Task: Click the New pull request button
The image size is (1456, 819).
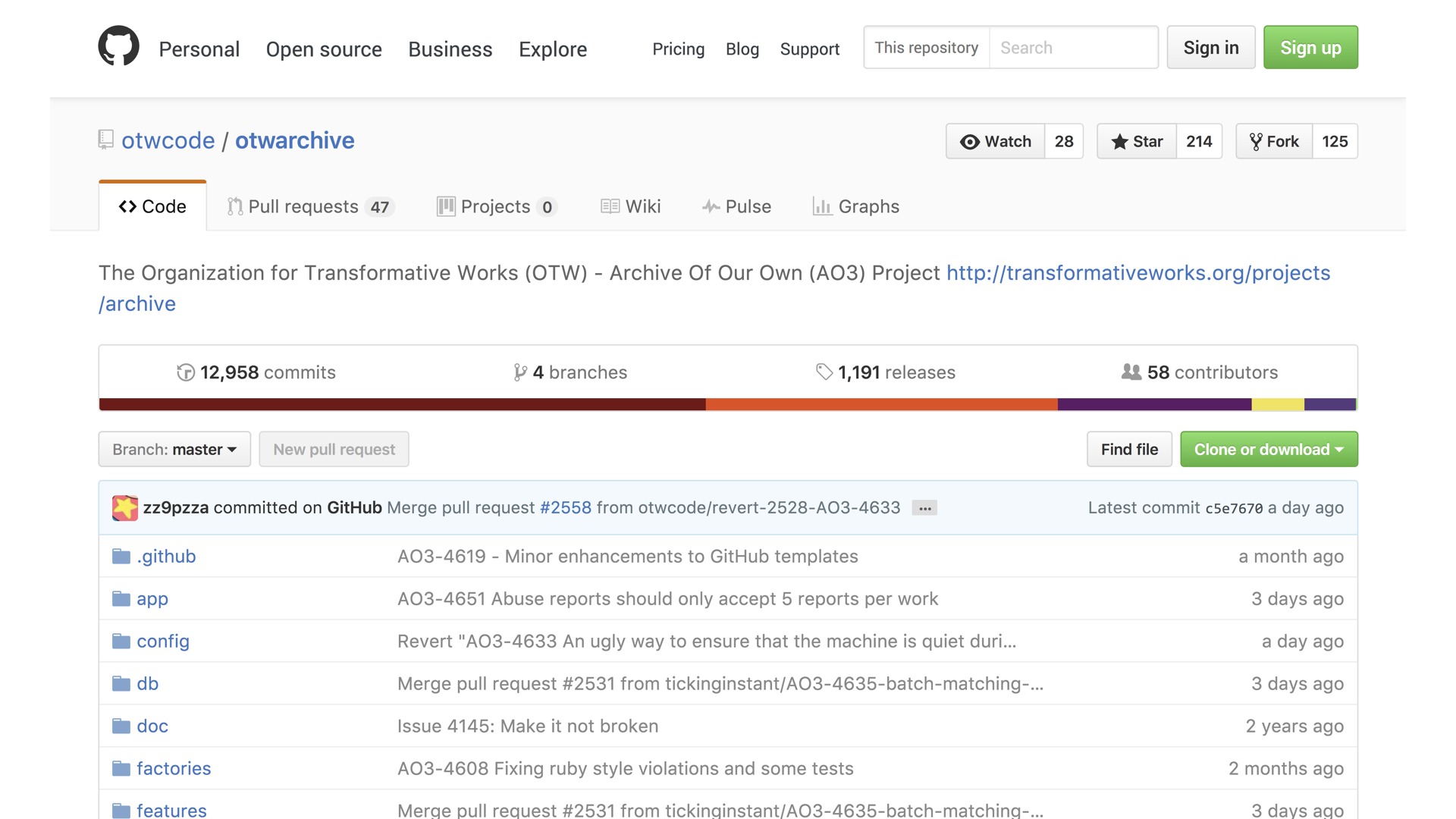Action: coord(334,449)
